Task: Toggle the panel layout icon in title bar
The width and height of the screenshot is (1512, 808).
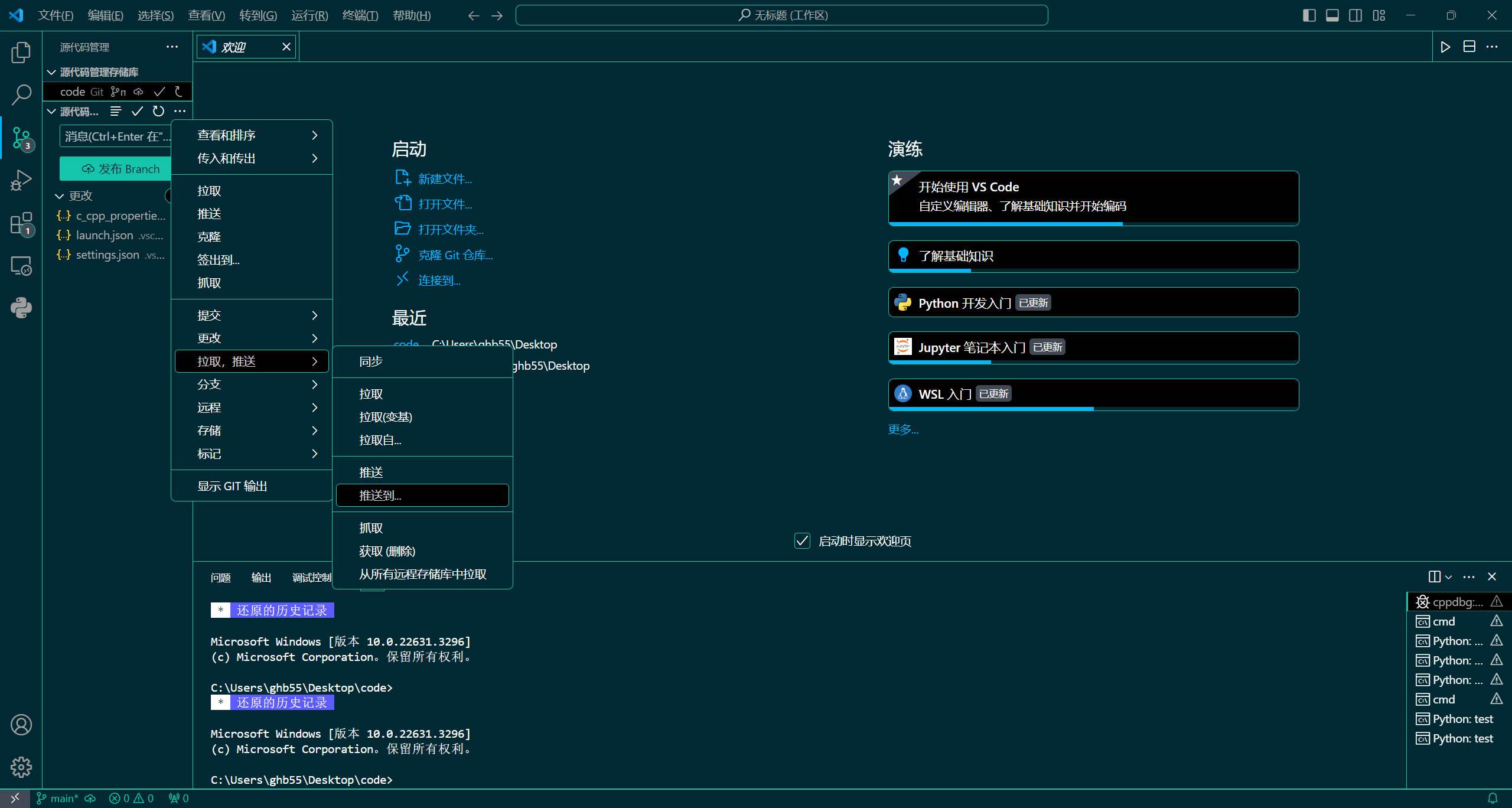Action: click(x=1332, y=15)
